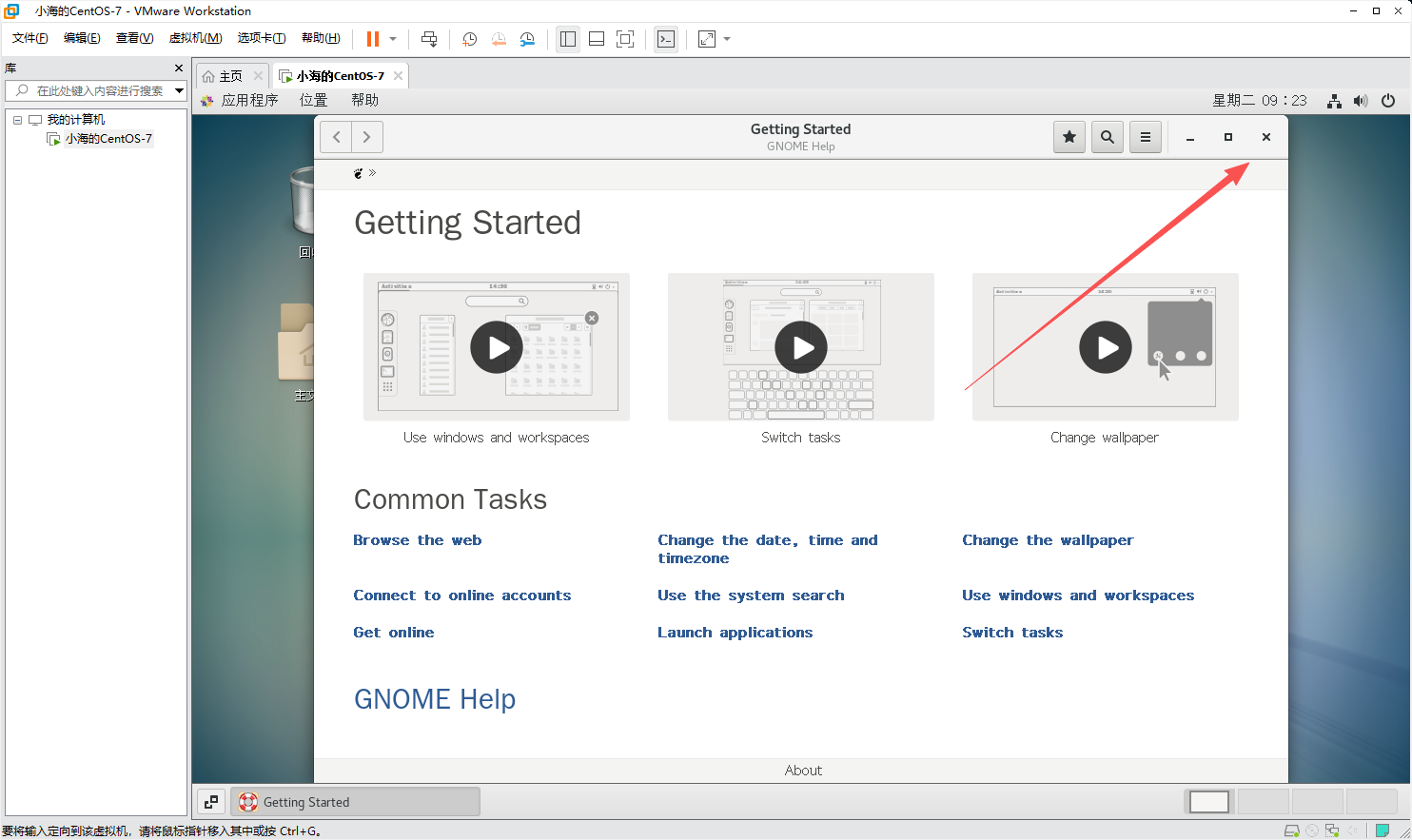Image resolution: width=1412 pixels, height=840 pixels.
Task: Open search in GNOME Help
Action: 1108,137
